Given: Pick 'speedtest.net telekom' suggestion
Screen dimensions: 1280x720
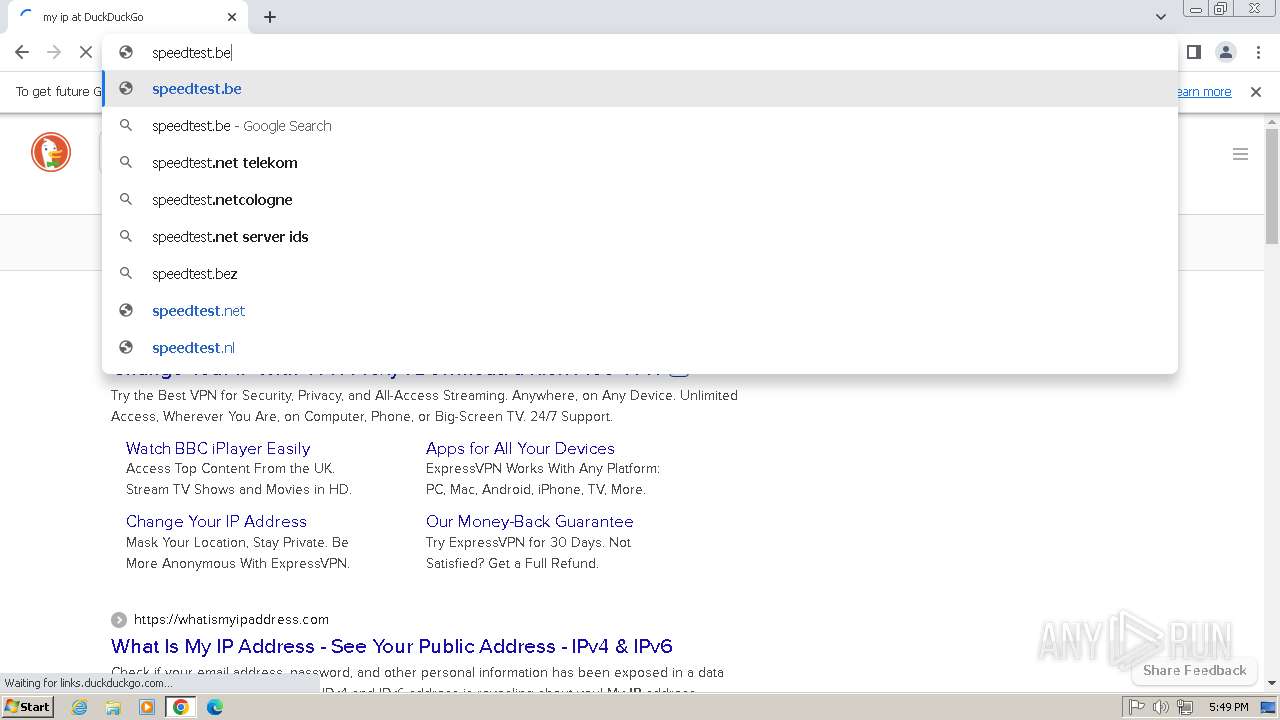Looking at the screenshot, I should (640, 163).
